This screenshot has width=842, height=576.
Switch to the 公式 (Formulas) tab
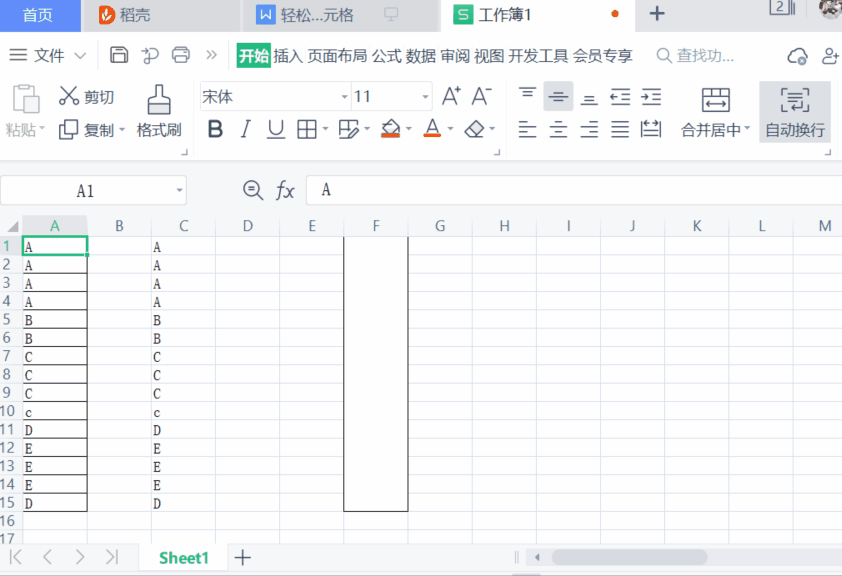pos(386,56)
